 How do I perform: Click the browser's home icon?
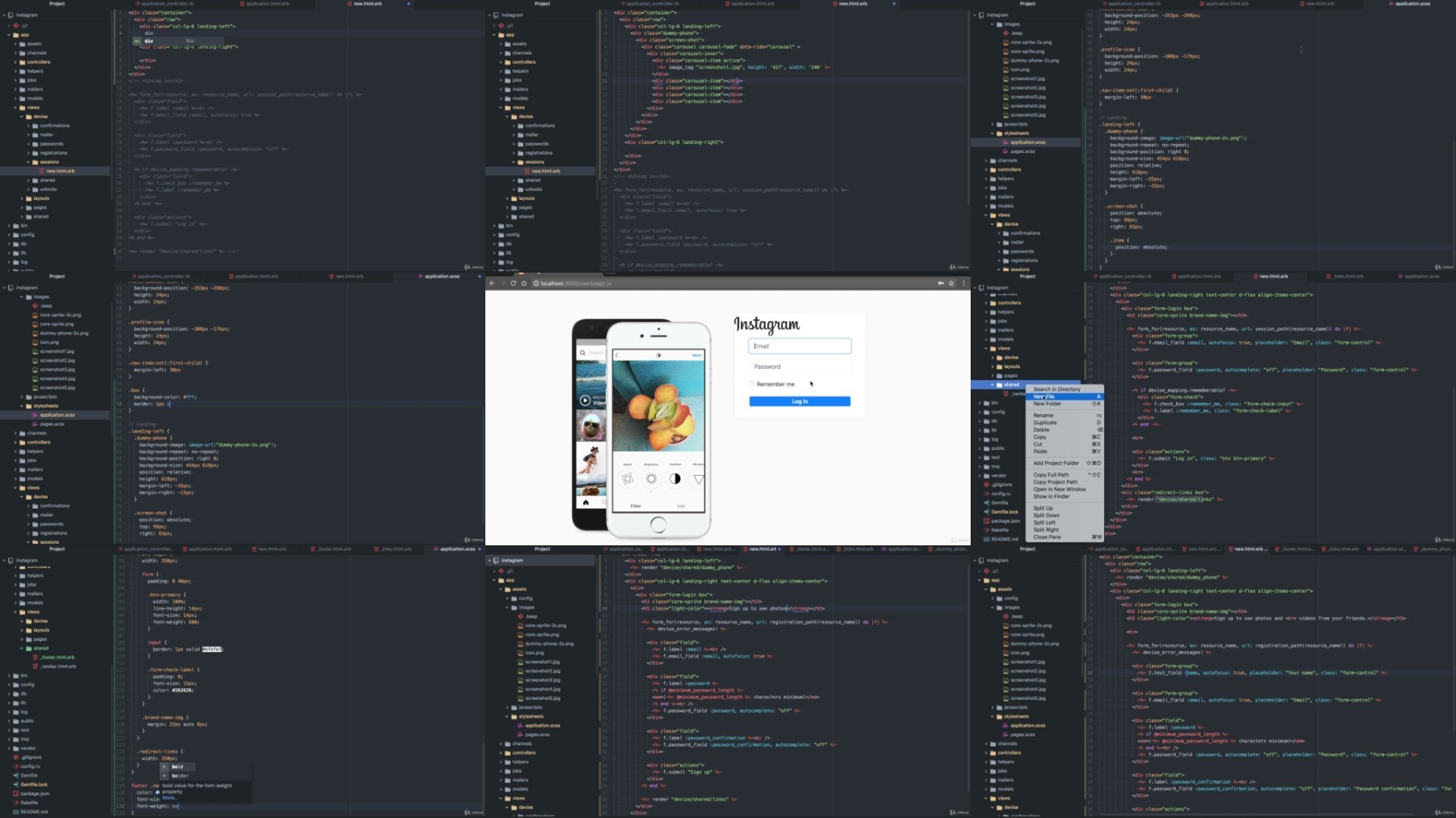pyautogui.click(x=523, y=283)
